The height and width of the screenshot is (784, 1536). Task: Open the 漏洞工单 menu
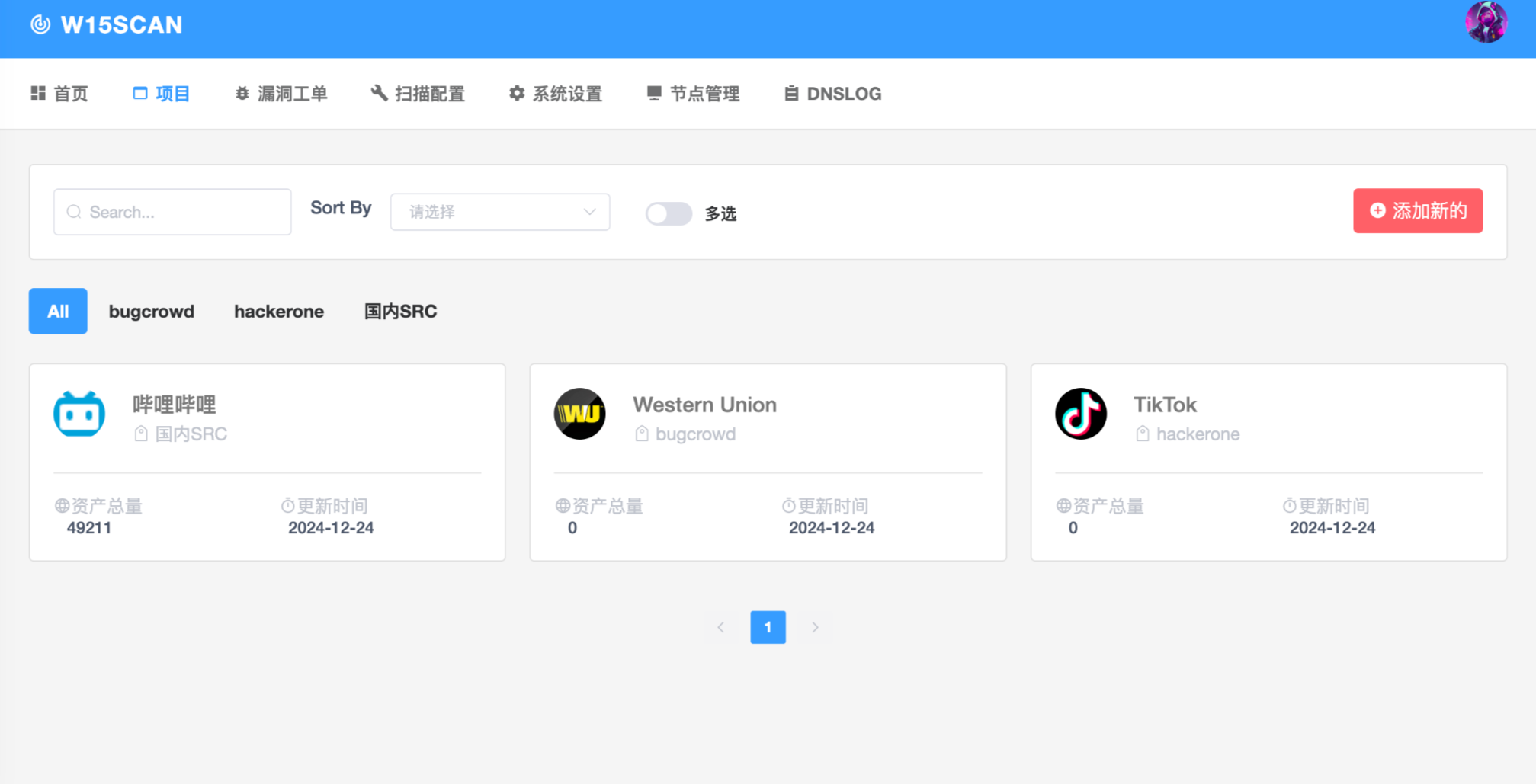click(x=281, y=93)
